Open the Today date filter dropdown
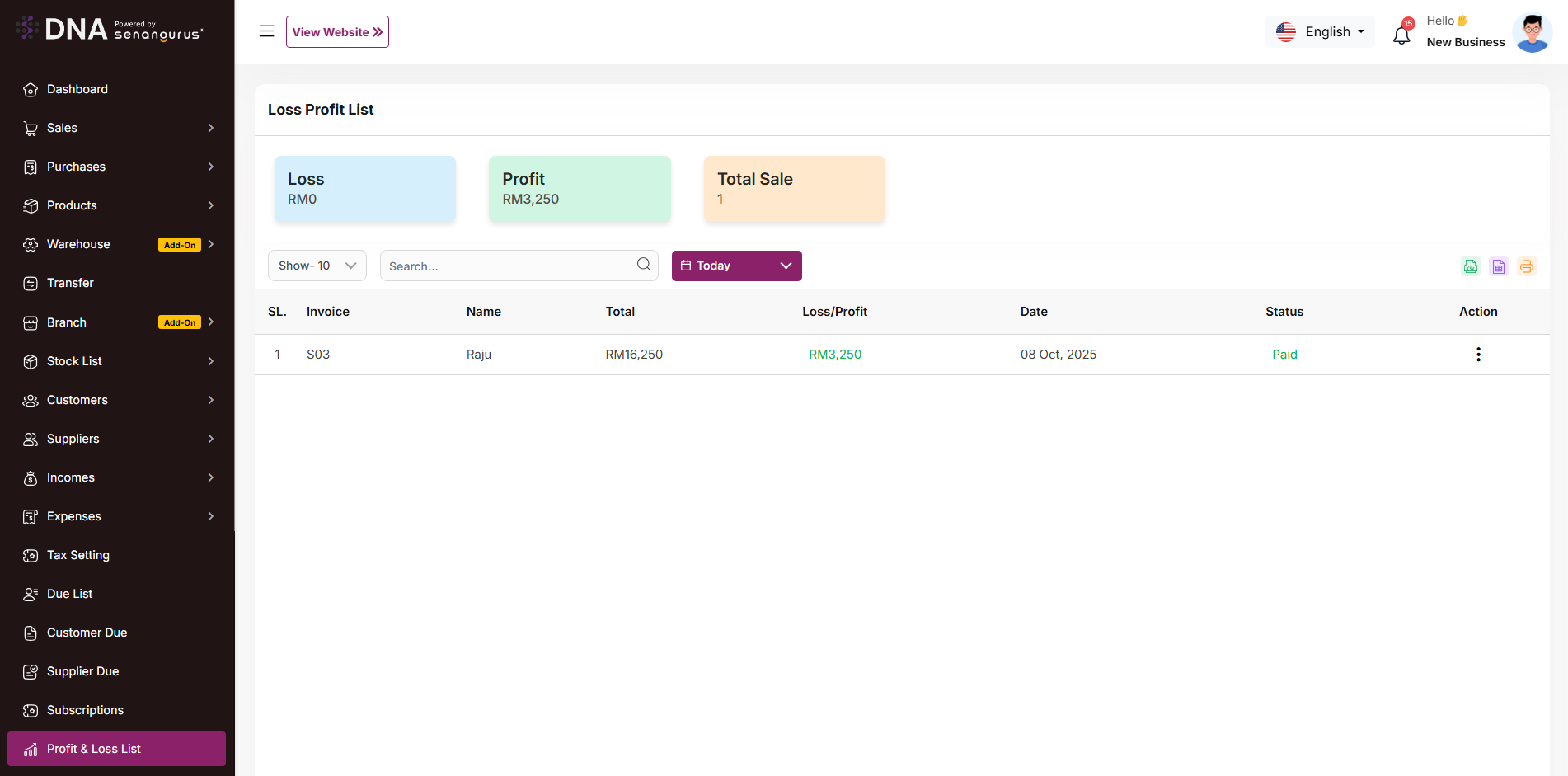This screenshot has width=1568, height=776. click(736, 266)
